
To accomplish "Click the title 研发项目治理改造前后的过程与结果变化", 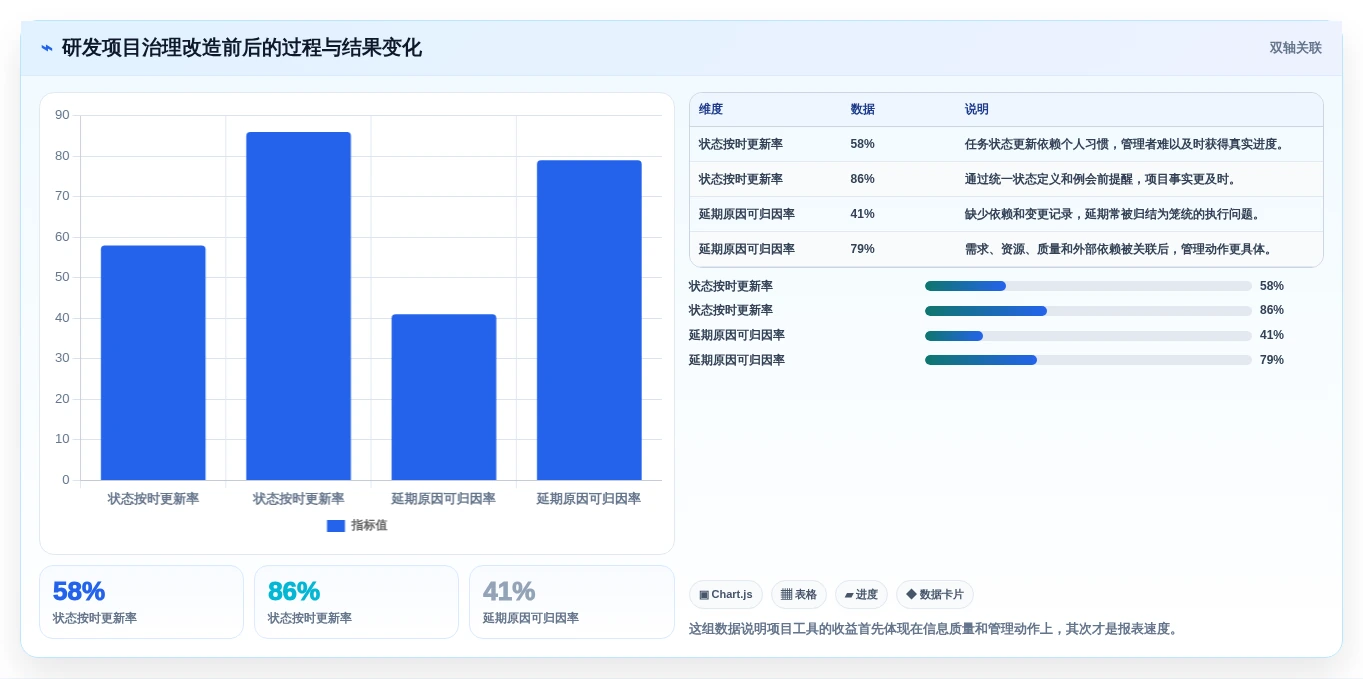I will click(x=242, y=48).
